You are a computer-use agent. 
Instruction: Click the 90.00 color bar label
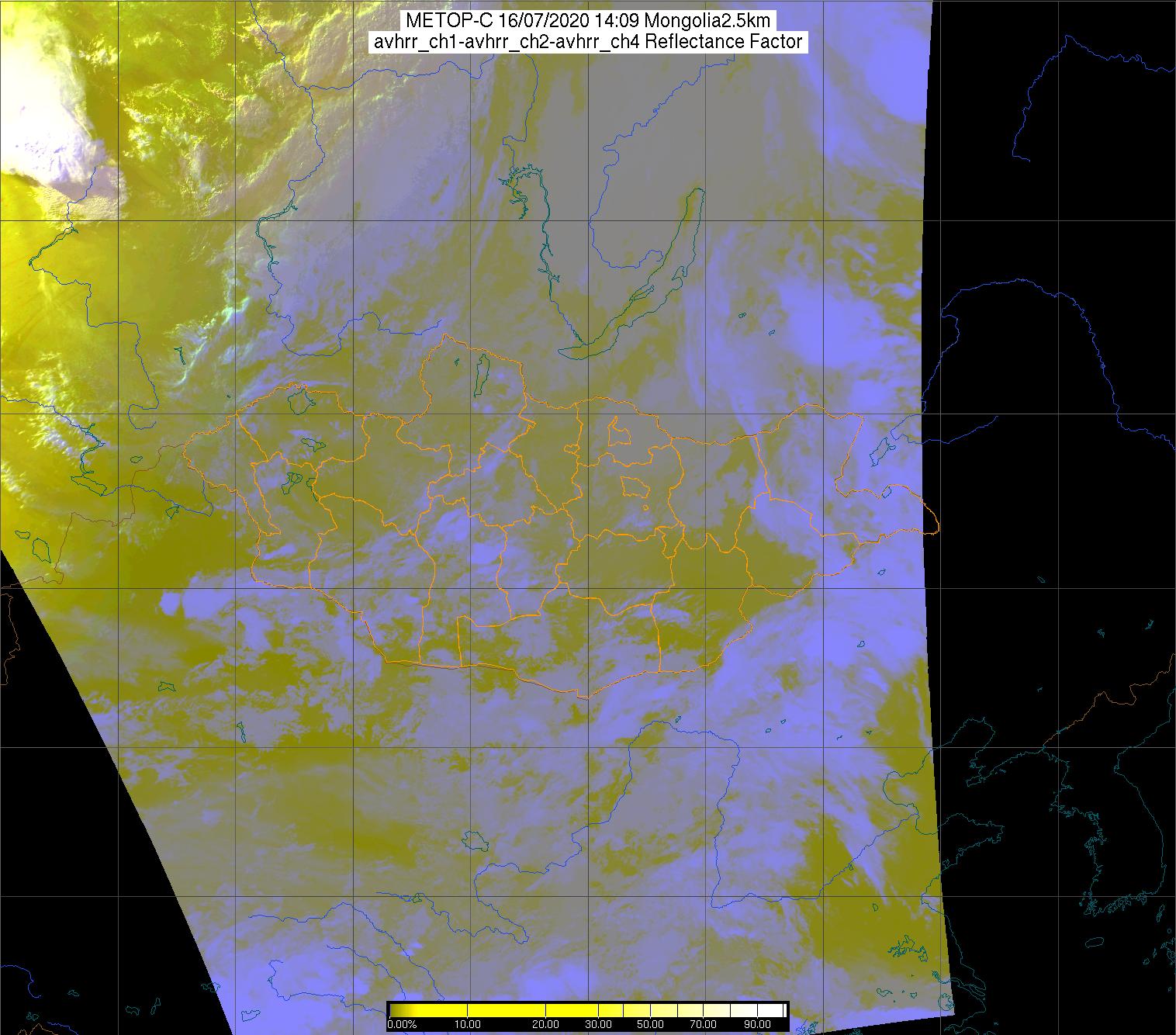pos(758,1024)
